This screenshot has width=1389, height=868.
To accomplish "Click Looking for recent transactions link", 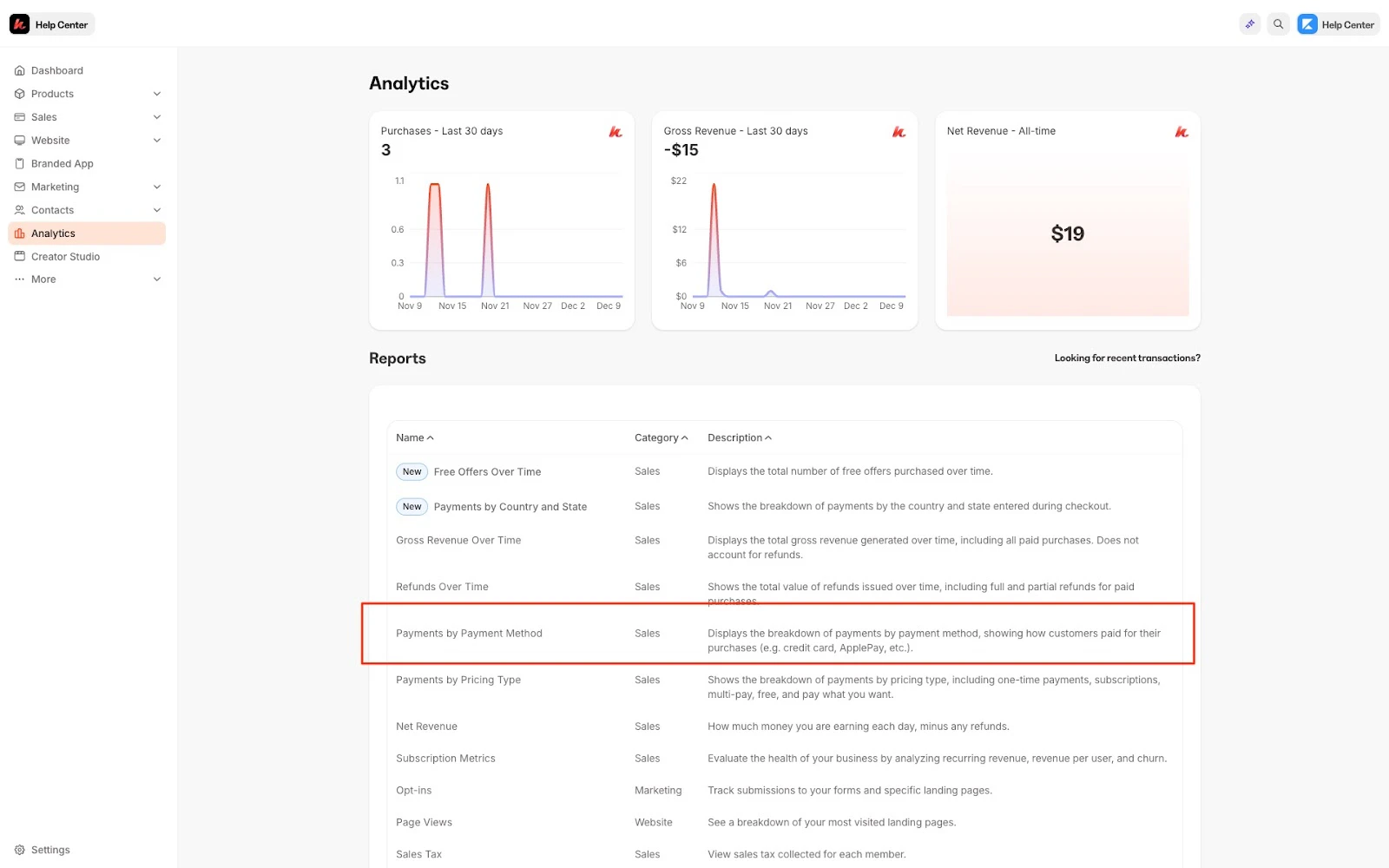I will tap(1127, 358).
